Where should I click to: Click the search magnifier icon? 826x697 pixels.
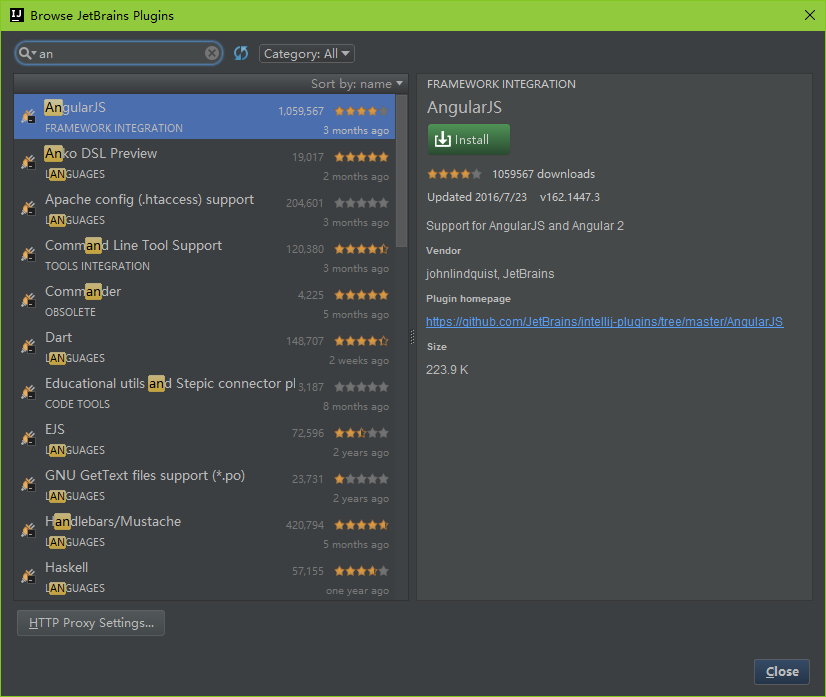(x=25, y=53)
